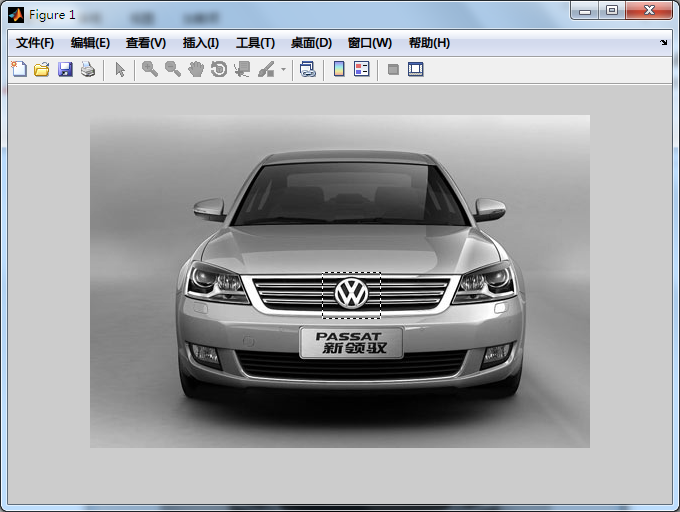
Task: Open file using the folder icon
Action: (x=42, y=69)
